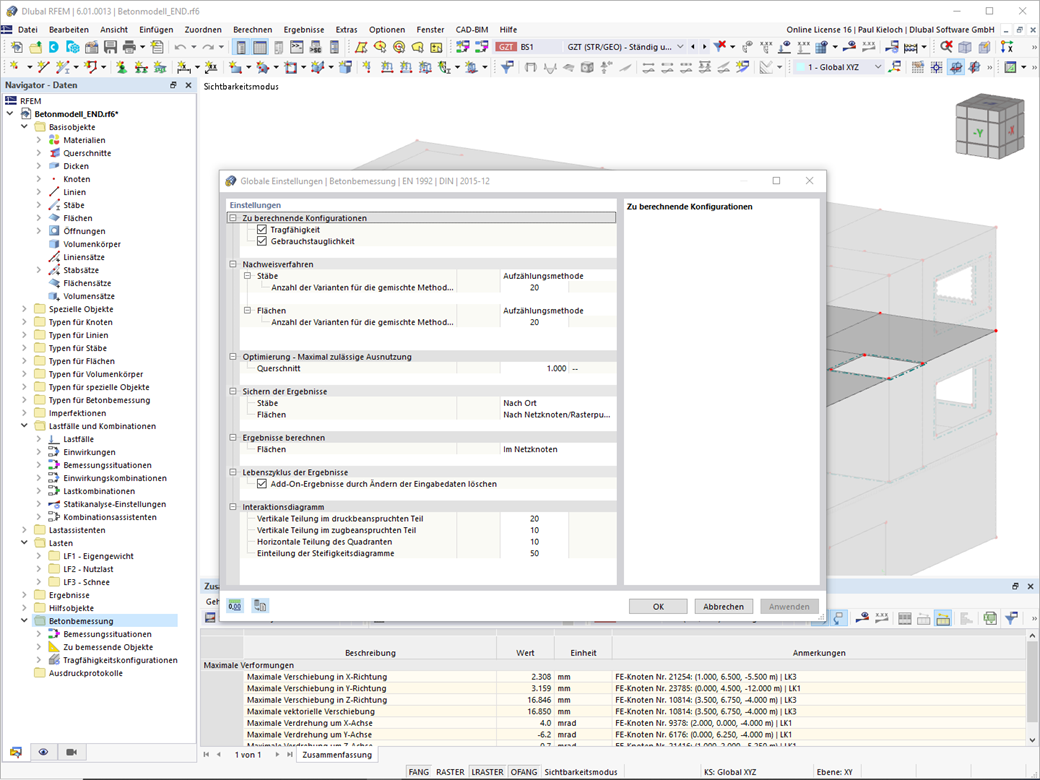Click the light blue coordinate system color swatch
The width and height of the screenshot is (1040, 780).
800,67
